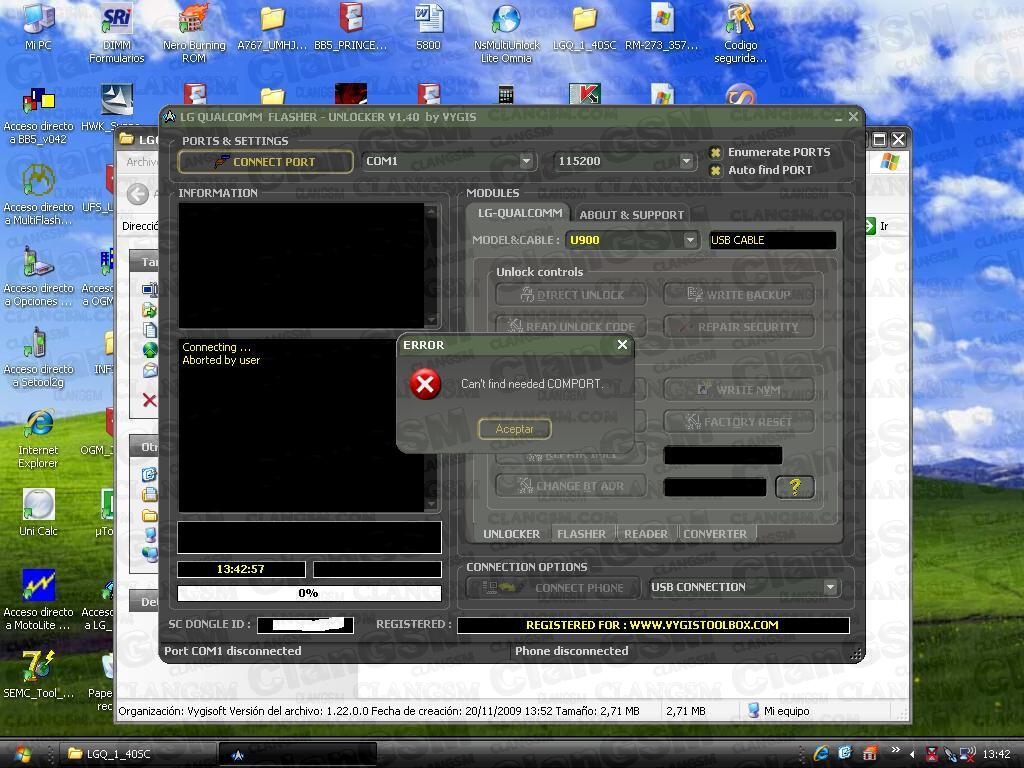This screenshot has height=768, width=1024.
Task: Open the Nero Burning ROM icon
Action: (194, 33)
